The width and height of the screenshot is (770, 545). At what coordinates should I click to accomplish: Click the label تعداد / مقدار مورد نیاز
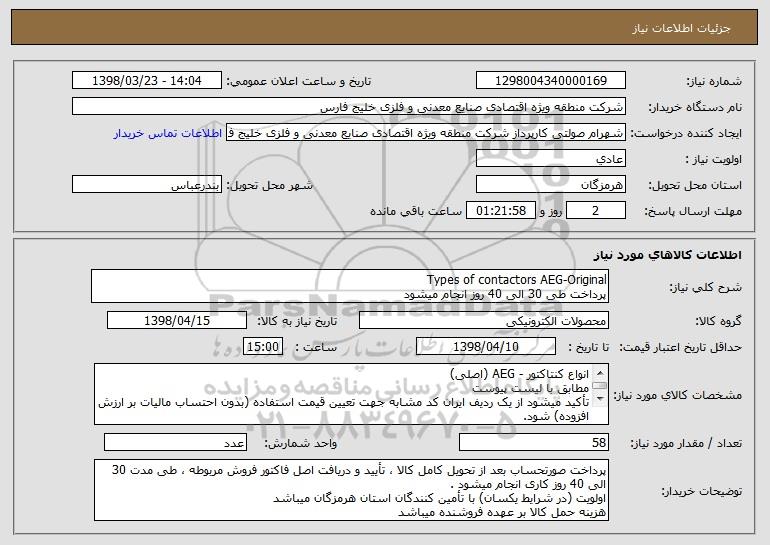(686, 443)
